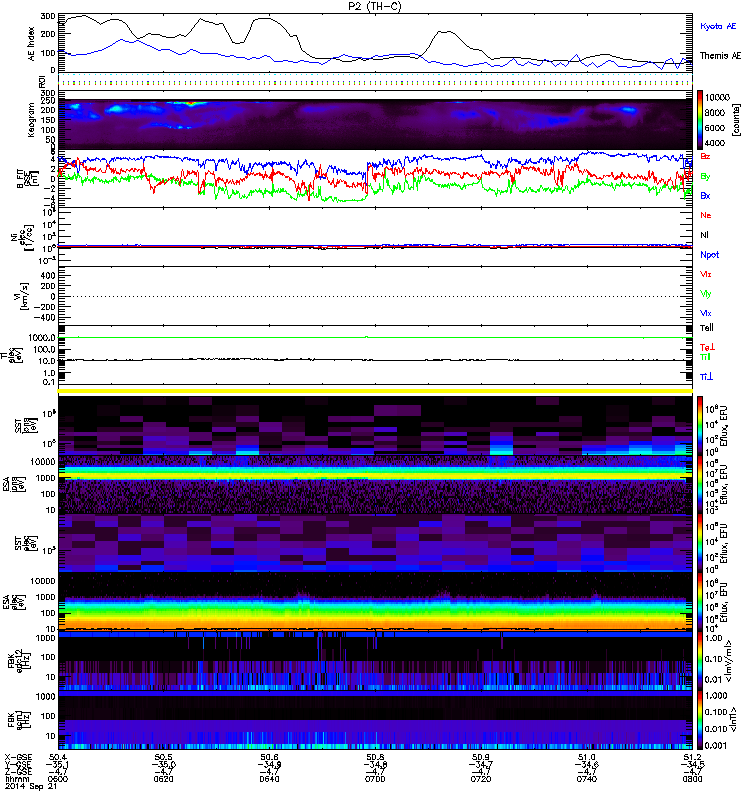Click the ESA ions Eflux color bar
The image size is (750, 800).
(x=700, y=484)
